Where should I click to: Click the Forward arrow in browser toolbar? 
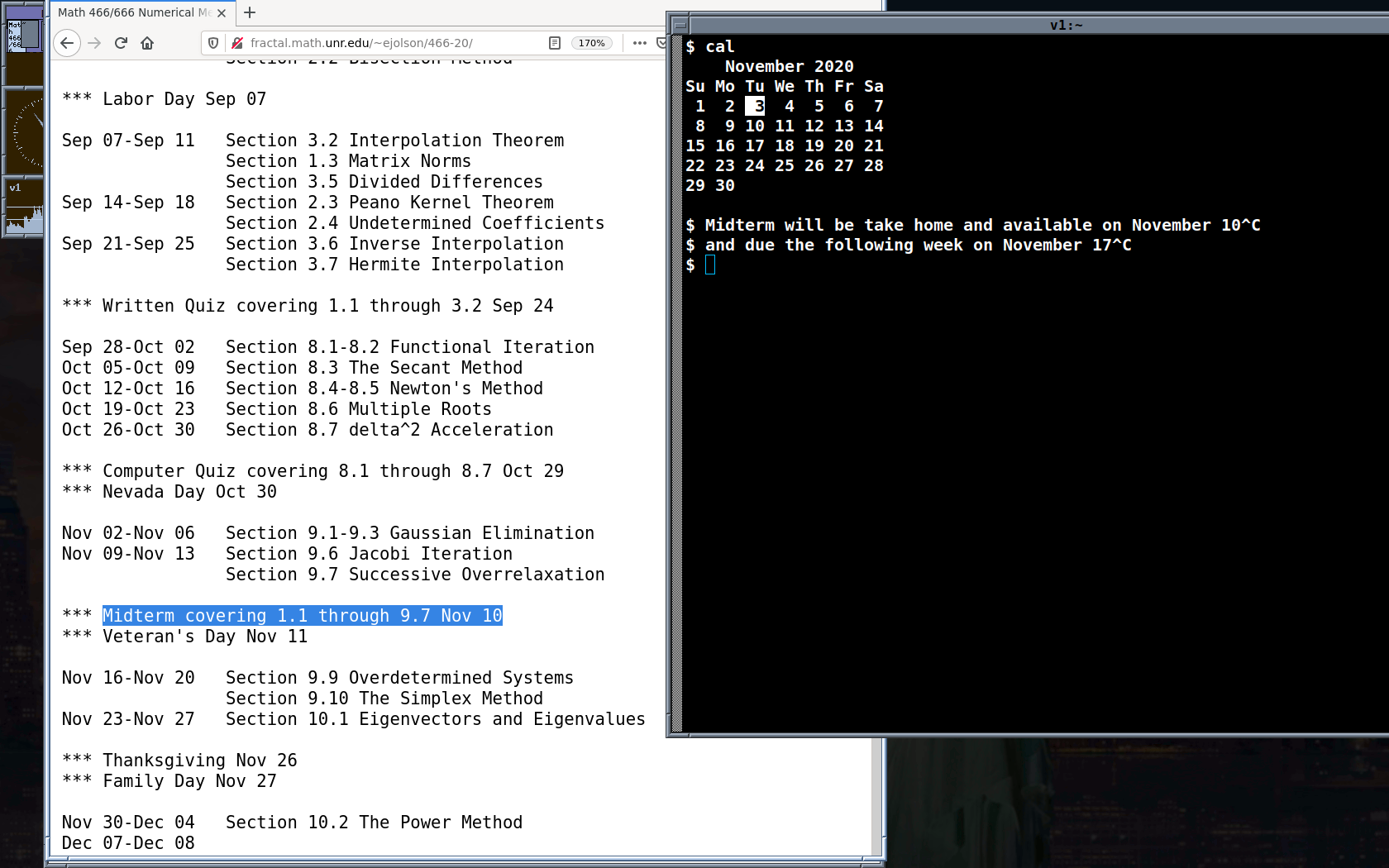94,43
